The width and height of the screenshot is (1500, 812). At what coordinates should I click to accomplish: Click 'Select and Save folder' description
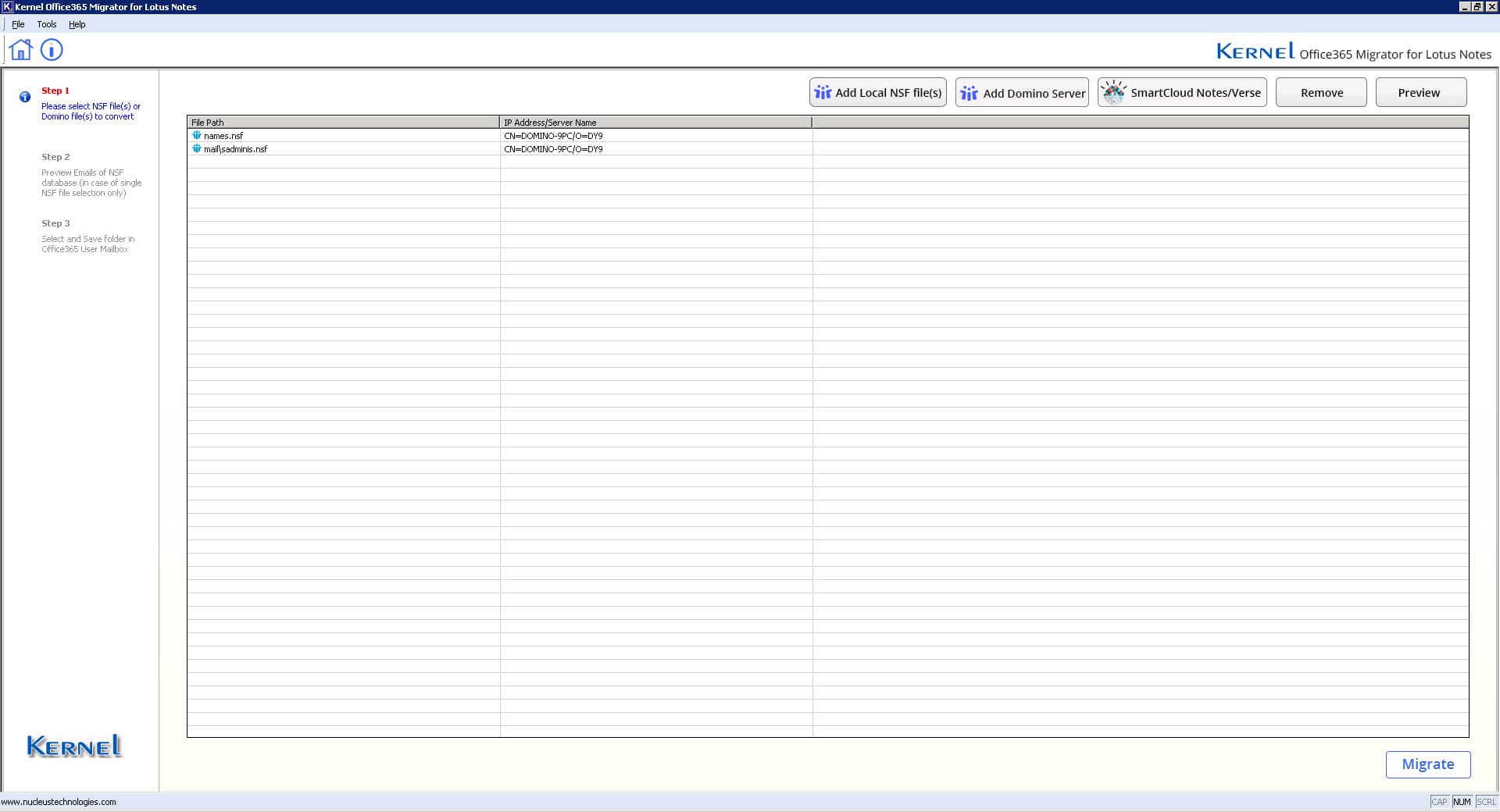pos(87,244)
